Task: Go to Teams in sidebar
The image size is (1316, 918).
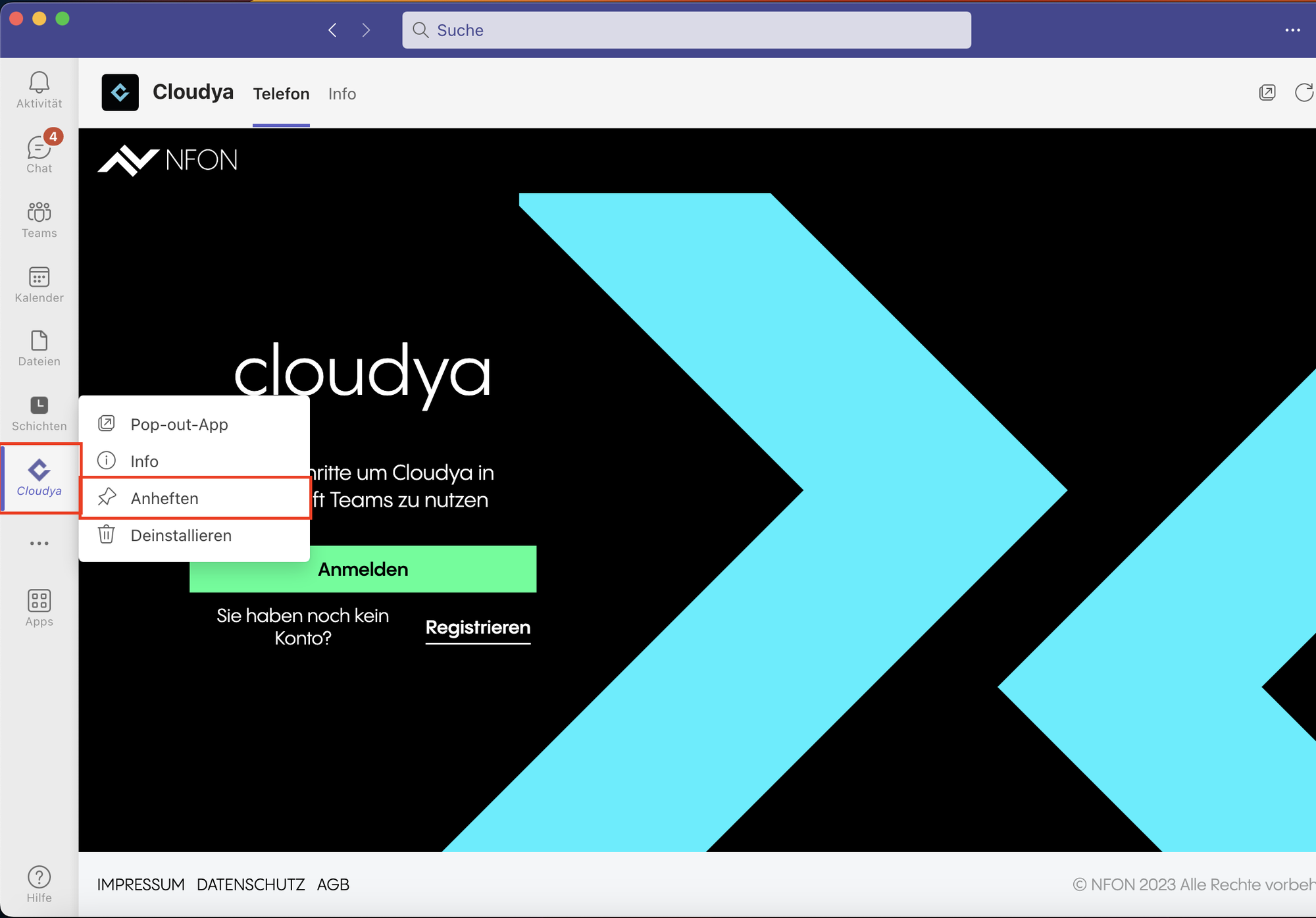Action: (x=39, y=219)
